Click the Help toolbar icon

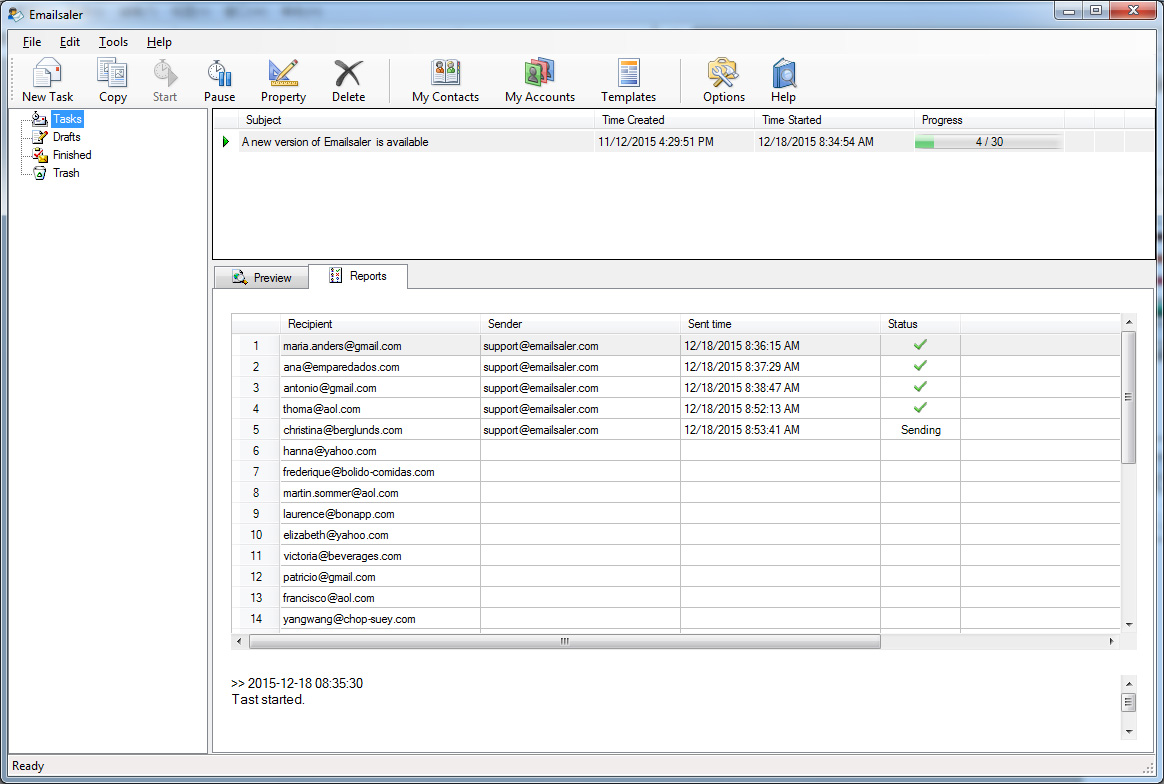[783, 80]
